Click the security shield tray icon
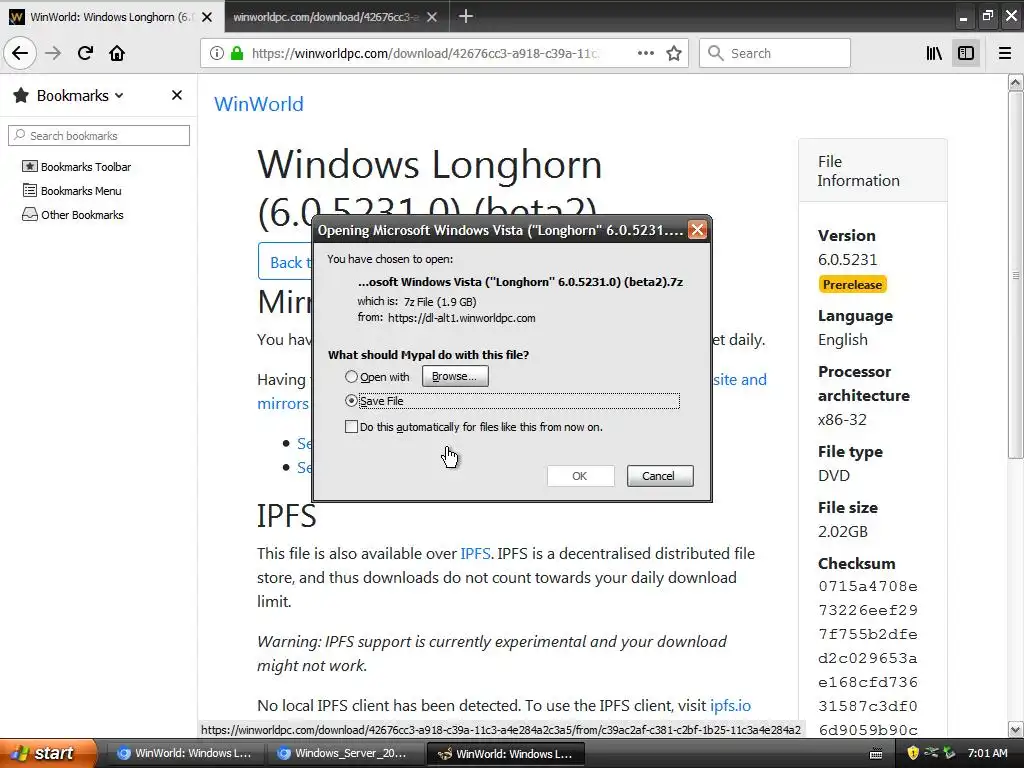 pyautogui.click(x=913, y=753)
